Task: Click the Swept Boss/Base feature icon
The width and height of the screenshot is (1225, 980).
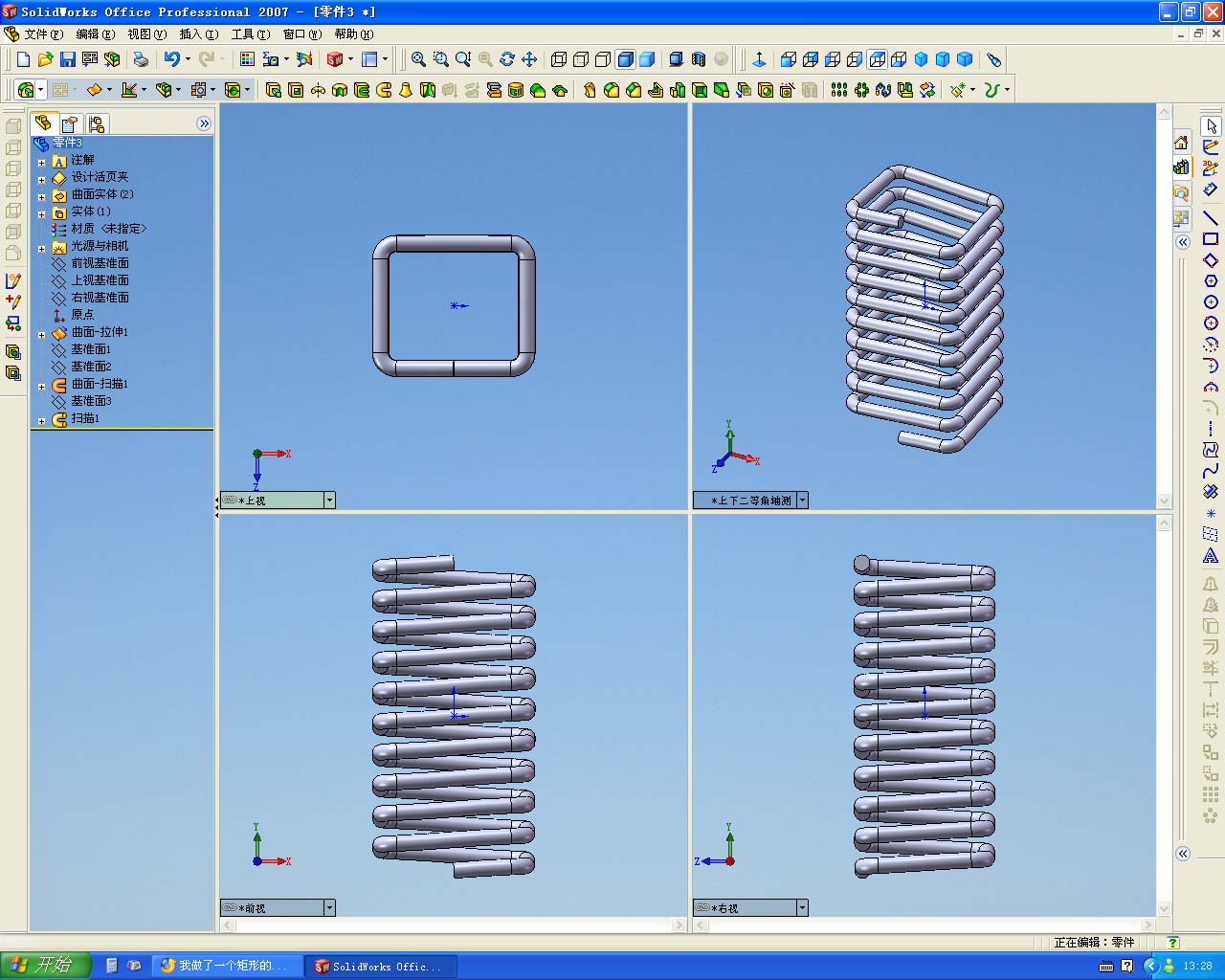Action: click(x=384, y=90)
